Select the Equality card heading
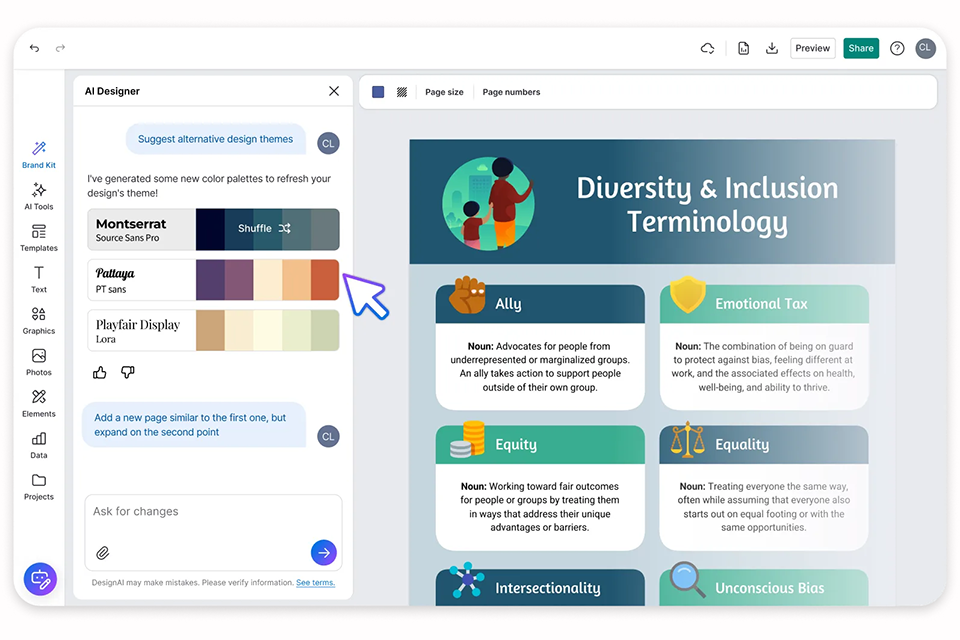 coord(742,445)
